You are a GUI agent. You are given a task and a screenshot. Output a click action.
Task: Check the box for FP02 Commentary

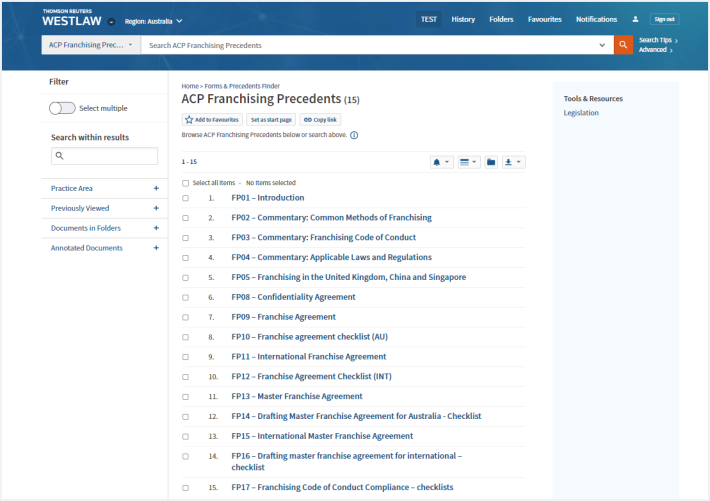[185, 218]
